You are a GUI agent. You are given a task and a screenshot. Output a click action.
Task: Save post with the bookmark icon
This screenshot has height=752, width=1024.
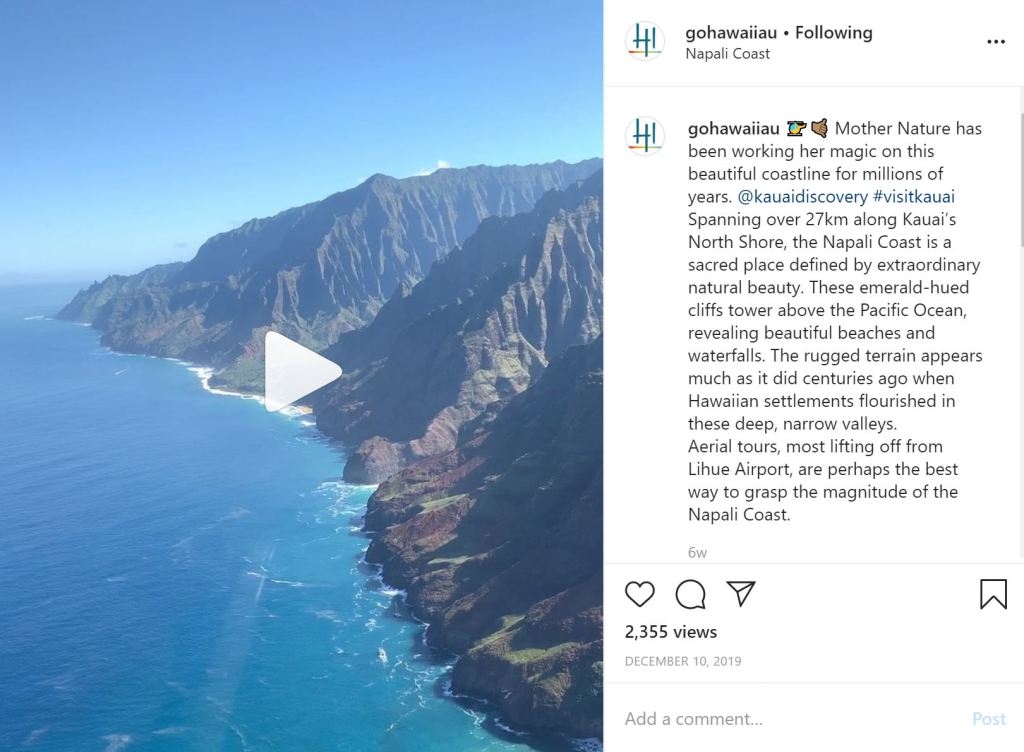(993, 594)
